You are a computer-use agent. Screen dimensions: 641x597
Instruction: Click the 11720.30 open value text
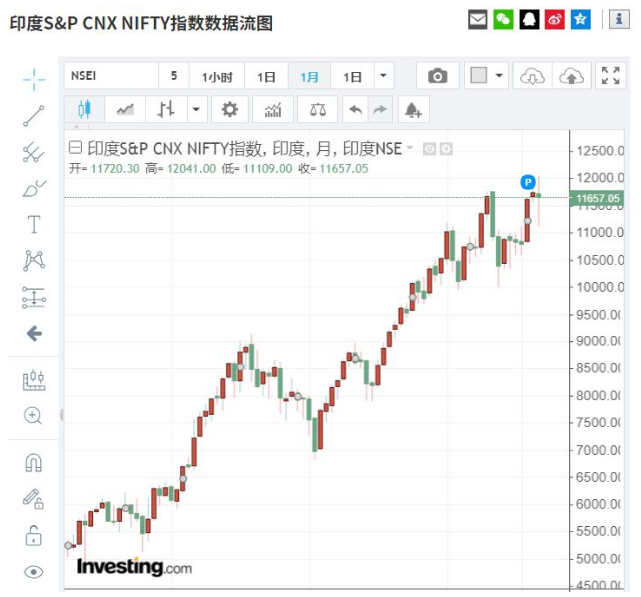115,168
